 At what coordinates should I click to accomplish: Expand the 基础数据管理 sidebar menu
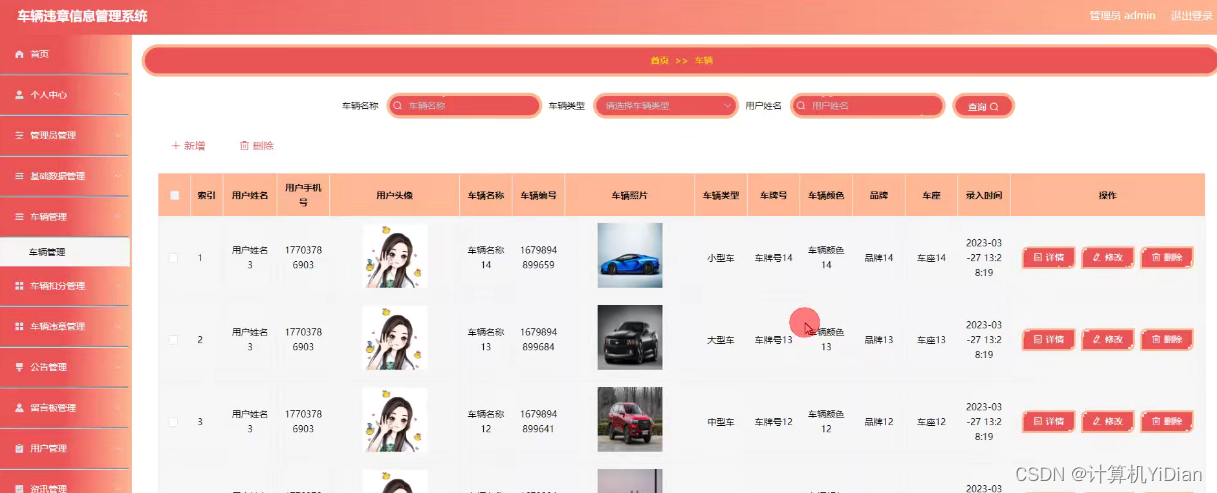tap(65, 176)
